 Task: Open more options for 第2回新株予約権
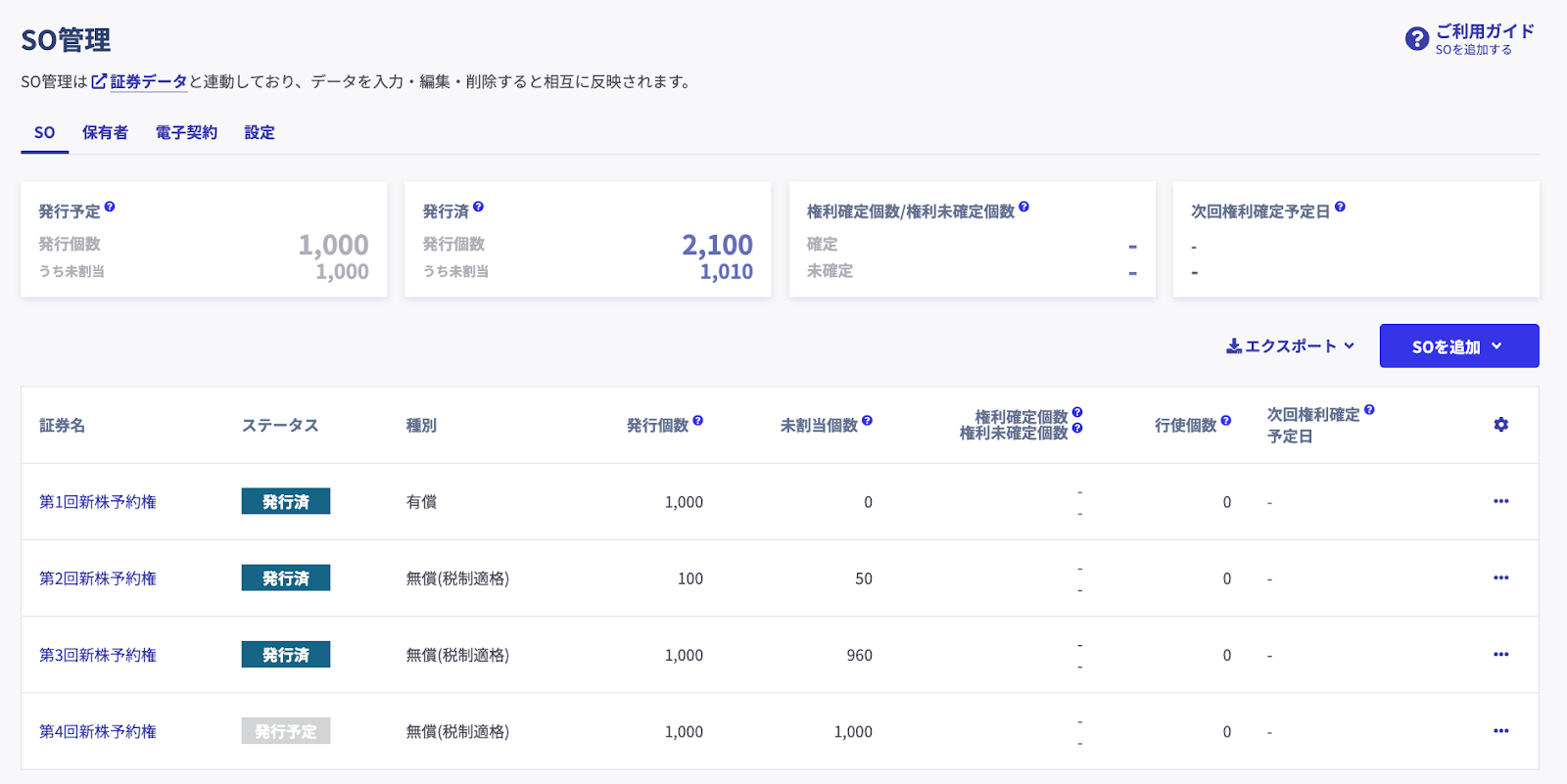tap(1500, 577)
